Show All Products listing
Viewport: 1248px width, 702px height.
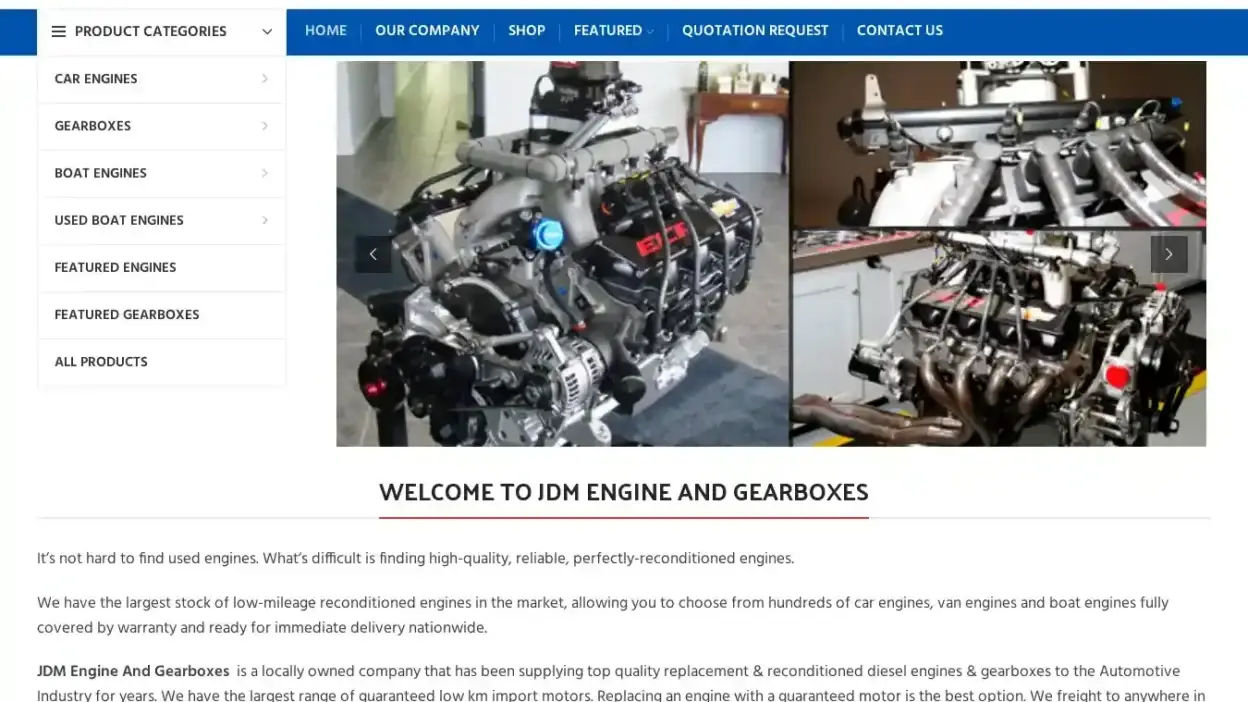click(x=101, y=361)
